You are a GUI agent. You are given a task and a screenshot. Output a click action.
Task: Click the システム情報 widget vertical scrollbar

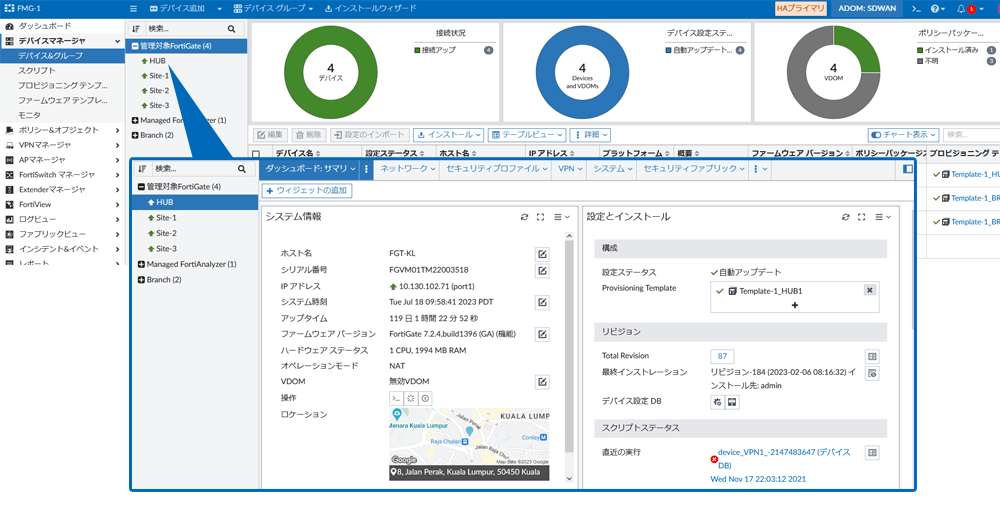click(570, 344)
